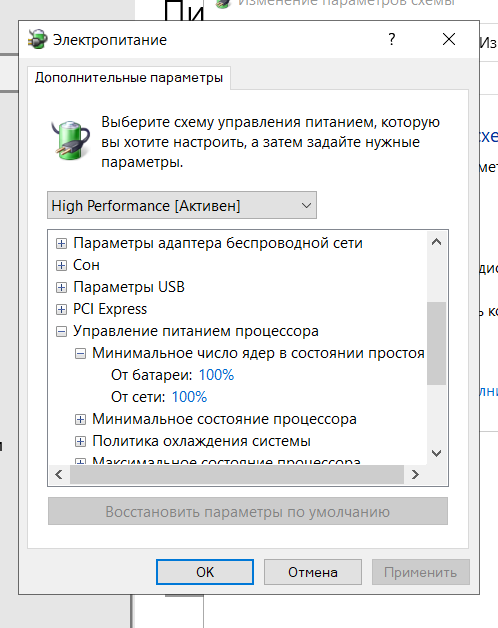Click the horizontal scrollbar right arrow
Image resolution: width=498 pixels, height=628 pixels.
click(x=415, y=475)
